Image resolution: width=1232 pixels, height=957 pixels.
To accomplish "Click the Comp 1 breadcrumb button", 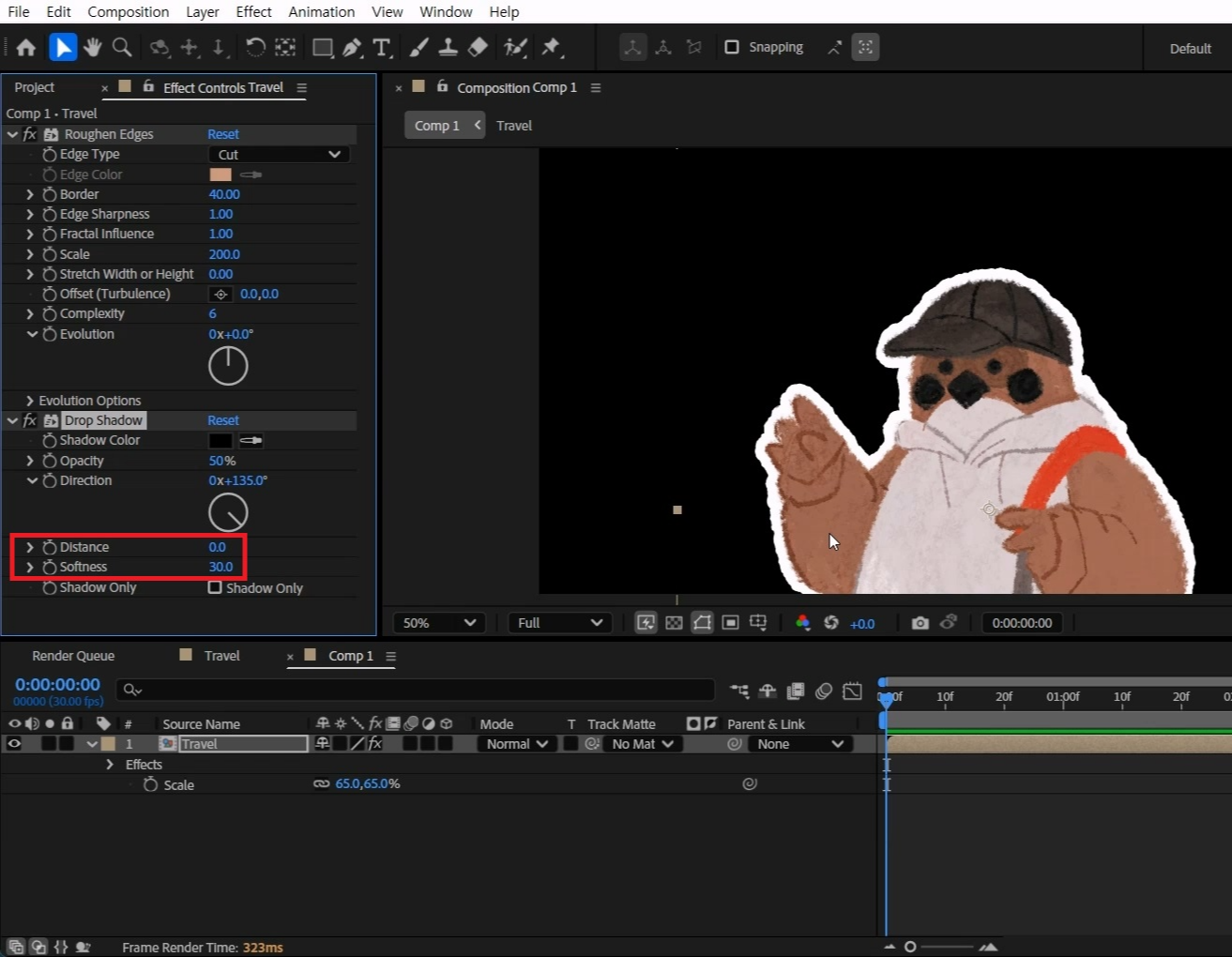I will 444,126.
